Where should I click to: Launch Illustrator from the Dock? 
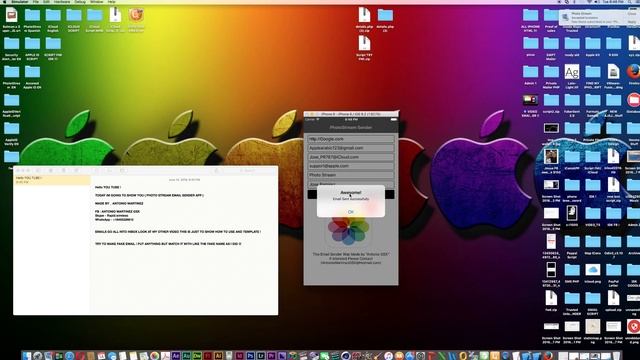pyautogui.click(x=218, y=356)
